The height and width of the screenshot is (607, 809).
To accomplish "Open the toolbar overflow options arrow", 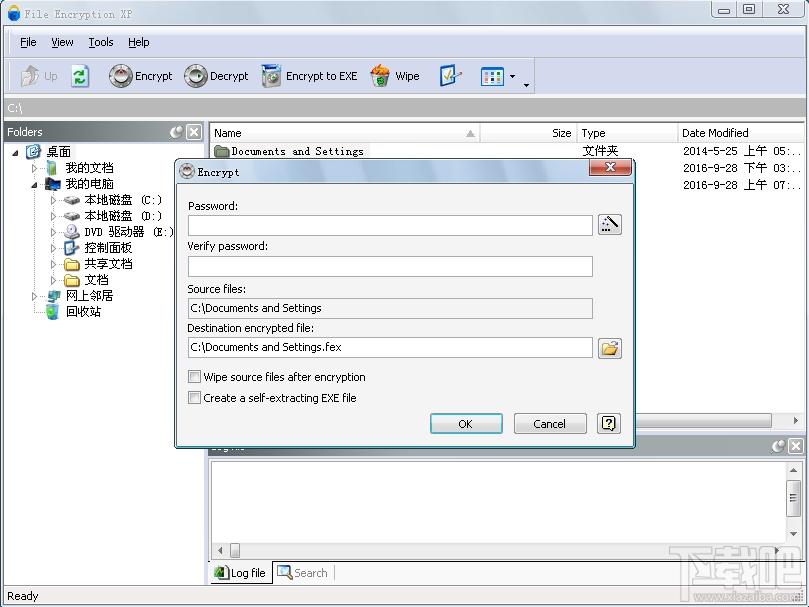I will pos(526,85).
